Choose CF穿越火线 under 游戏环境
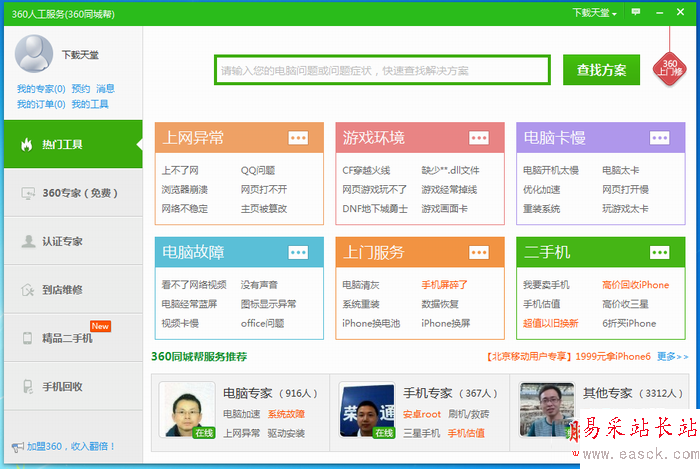Screen dimensions: 700x469 pyautogui.click(x=366, y=170)
